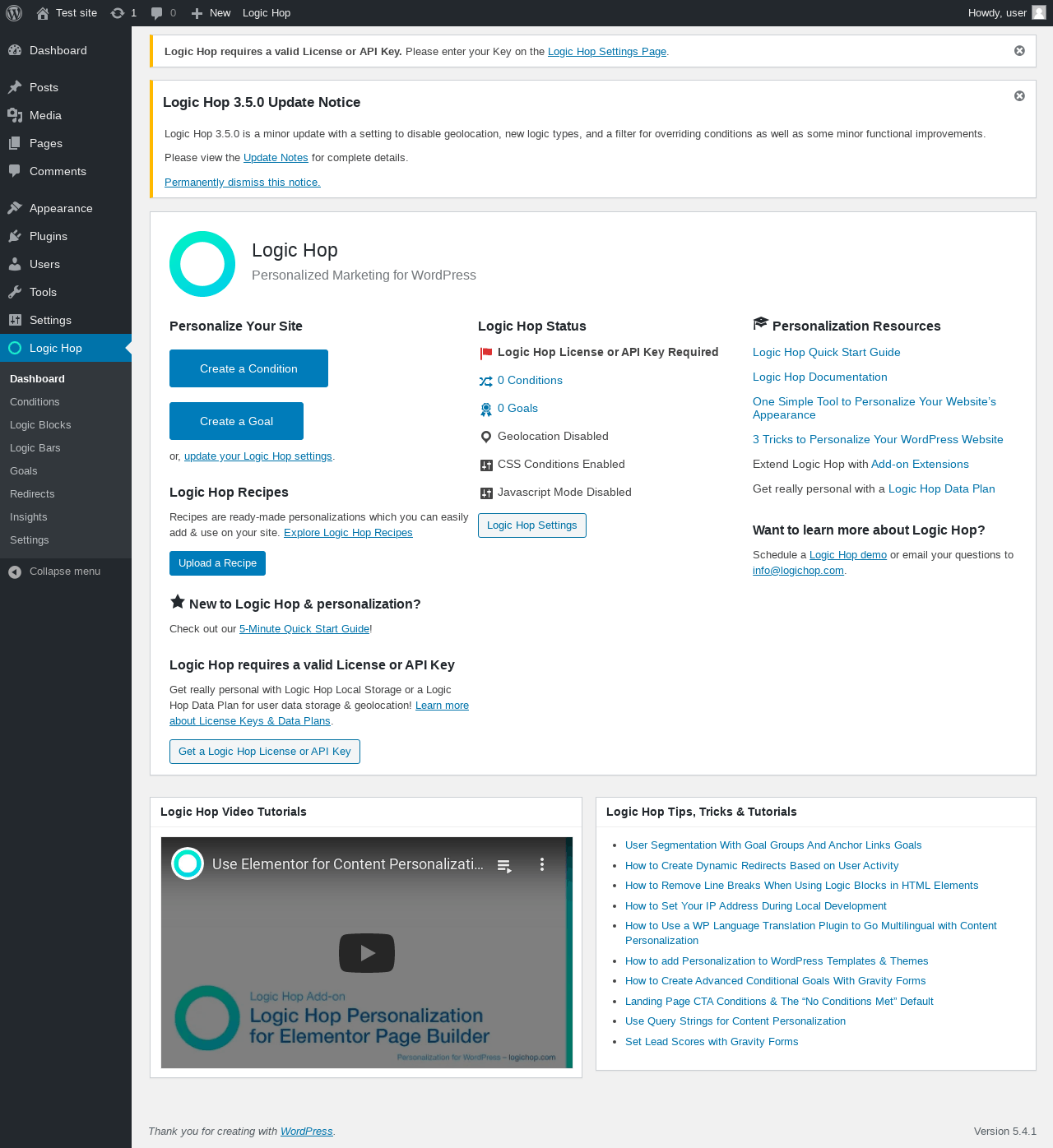Viewport: 1053px width, 1148px height.
Task: Click the large Logic Hop logo
Action: point(202,264)
